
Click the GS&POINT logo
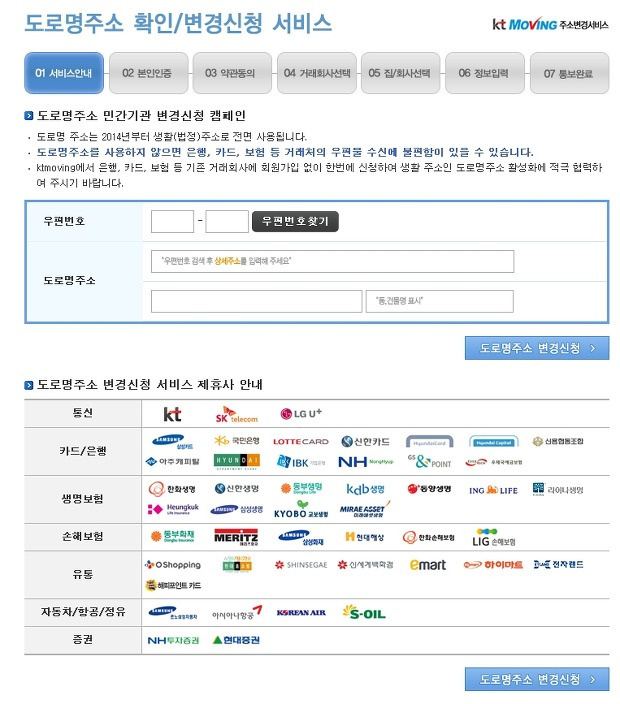point(429,462)
